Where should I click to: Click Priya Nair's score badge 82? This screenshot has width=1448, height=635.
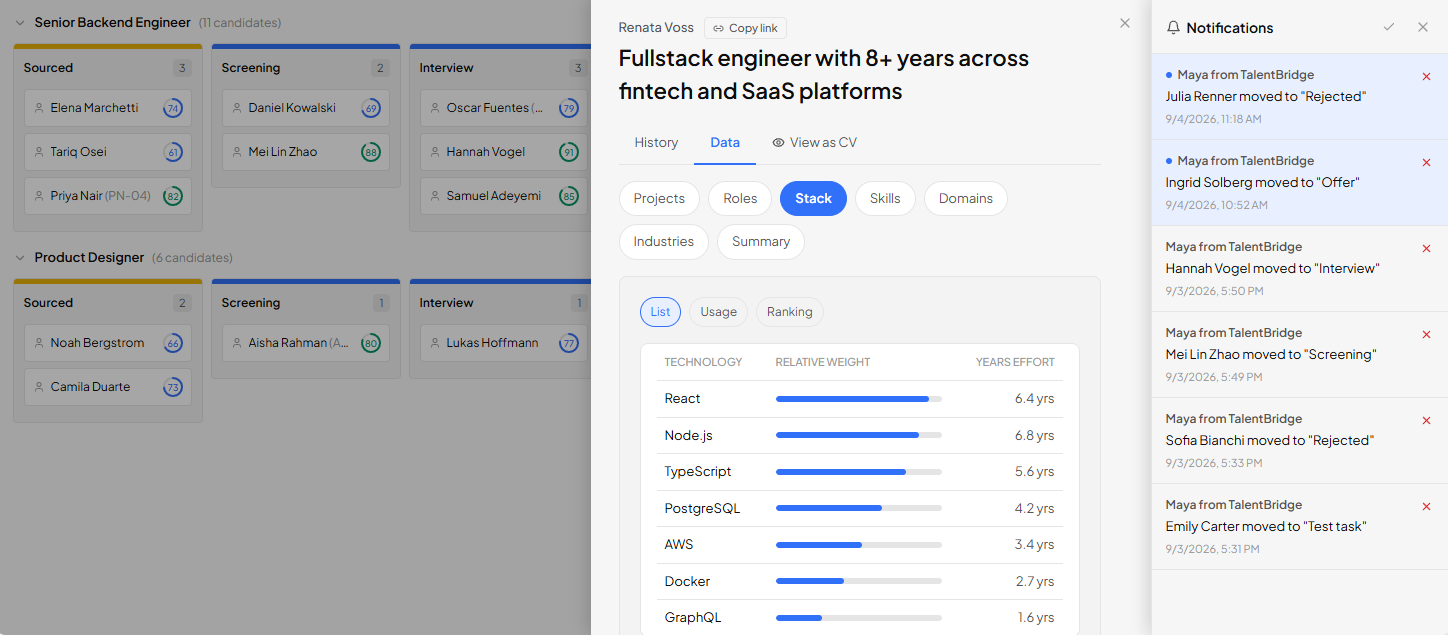[173, 196]
